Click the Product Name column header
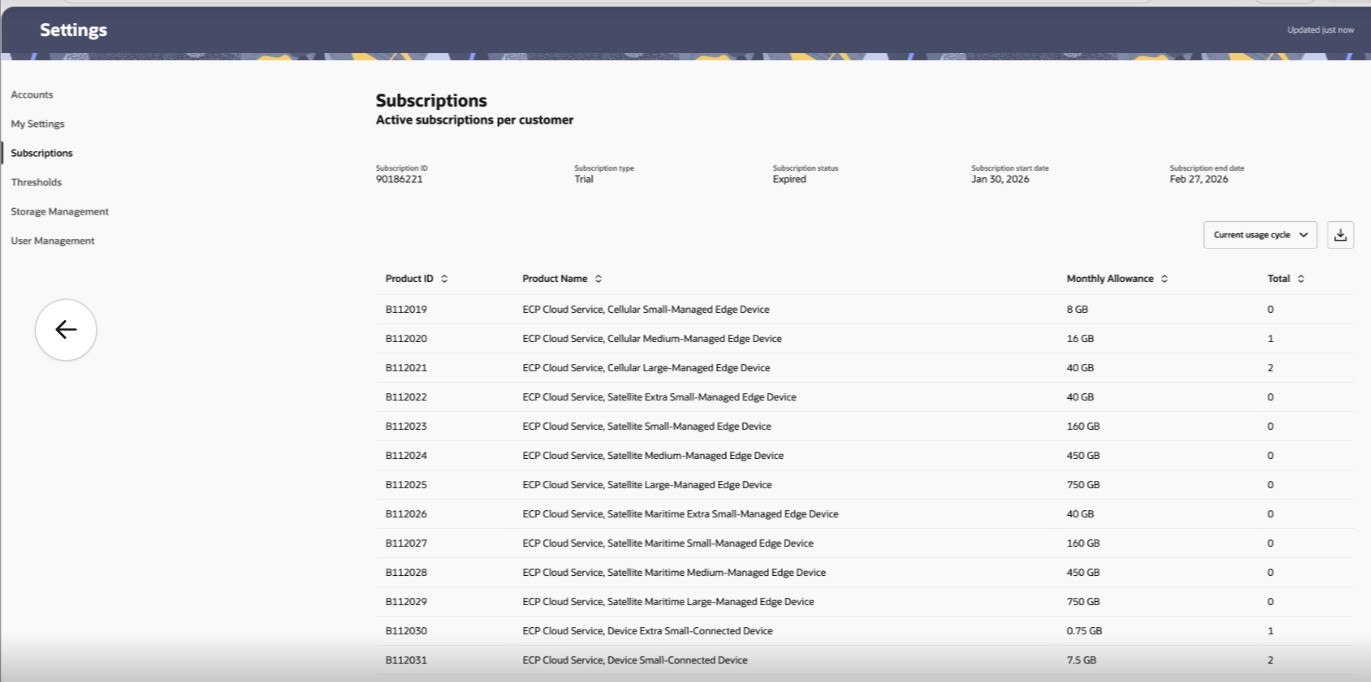This screenshot has height=682, width=1371. point(555,279)
